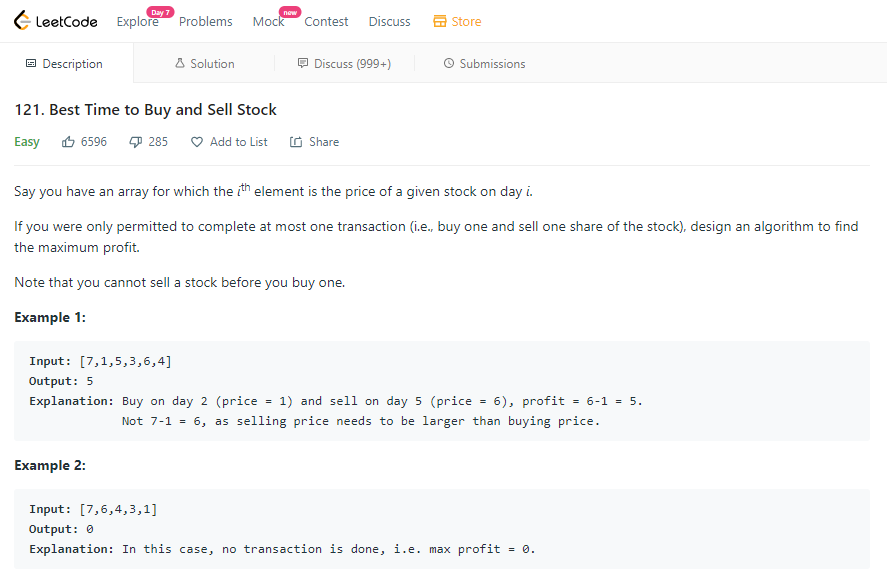Click the Discuss speech bubble icon
887x575 pixels.
coord(303,63)
